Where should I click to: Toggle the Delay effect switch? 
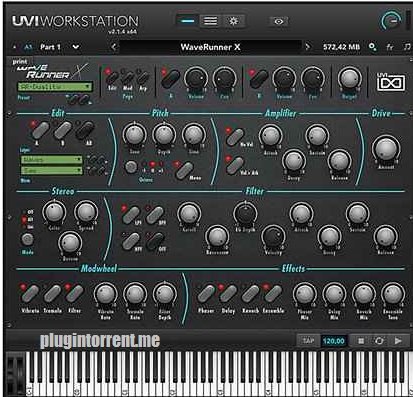coord(228,293)
